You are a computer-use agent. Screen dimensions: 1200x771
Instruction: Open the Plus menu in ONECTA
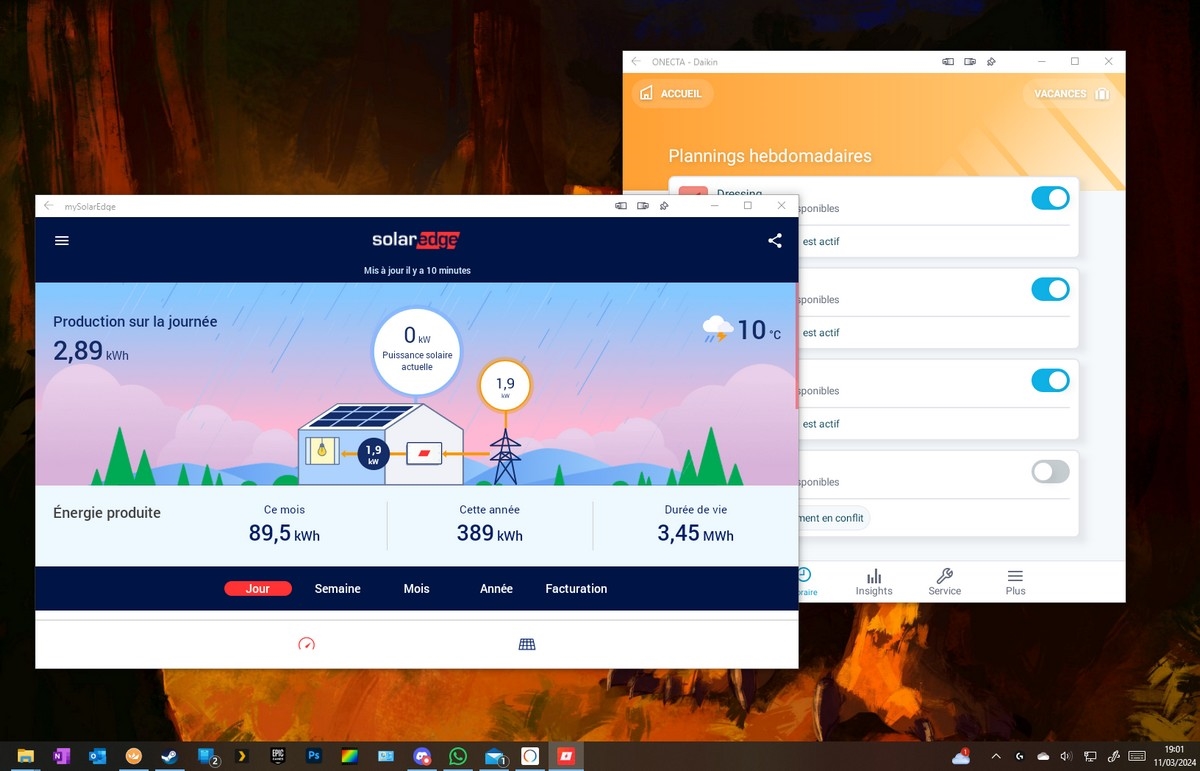pos(1016,582)
